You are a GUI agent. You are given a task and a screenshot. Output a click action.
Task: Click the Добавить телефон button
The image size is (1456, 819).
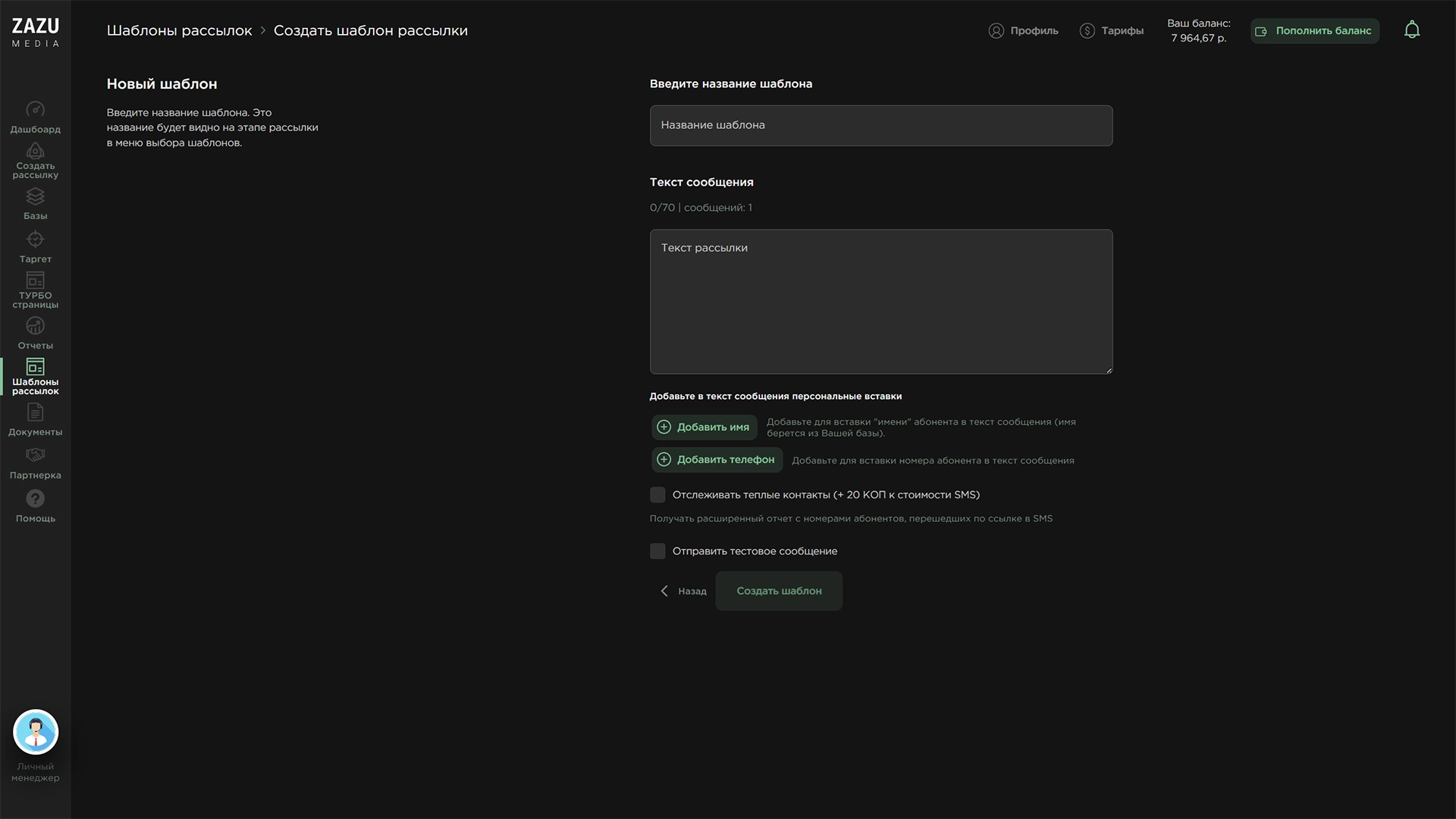(x=717, y=460)
